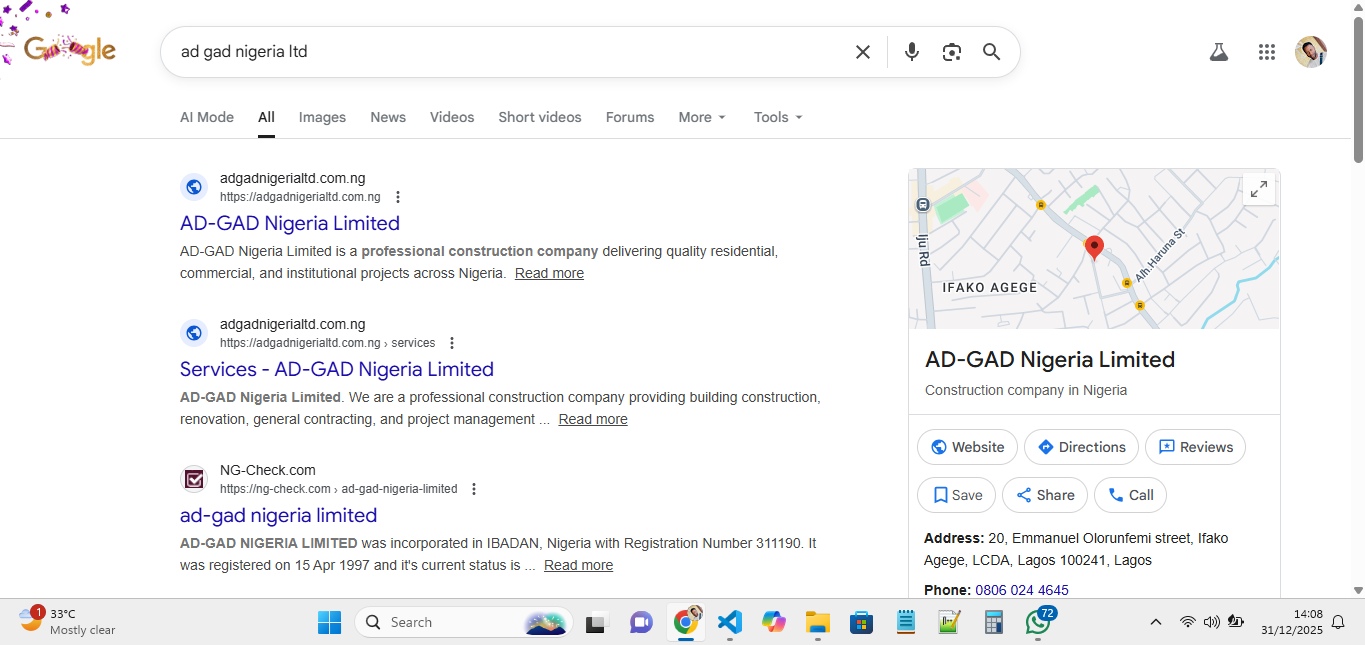The image size is (1365, 645).
Task: Expand the More search filters dropdown
Action: tap(702, 117)
